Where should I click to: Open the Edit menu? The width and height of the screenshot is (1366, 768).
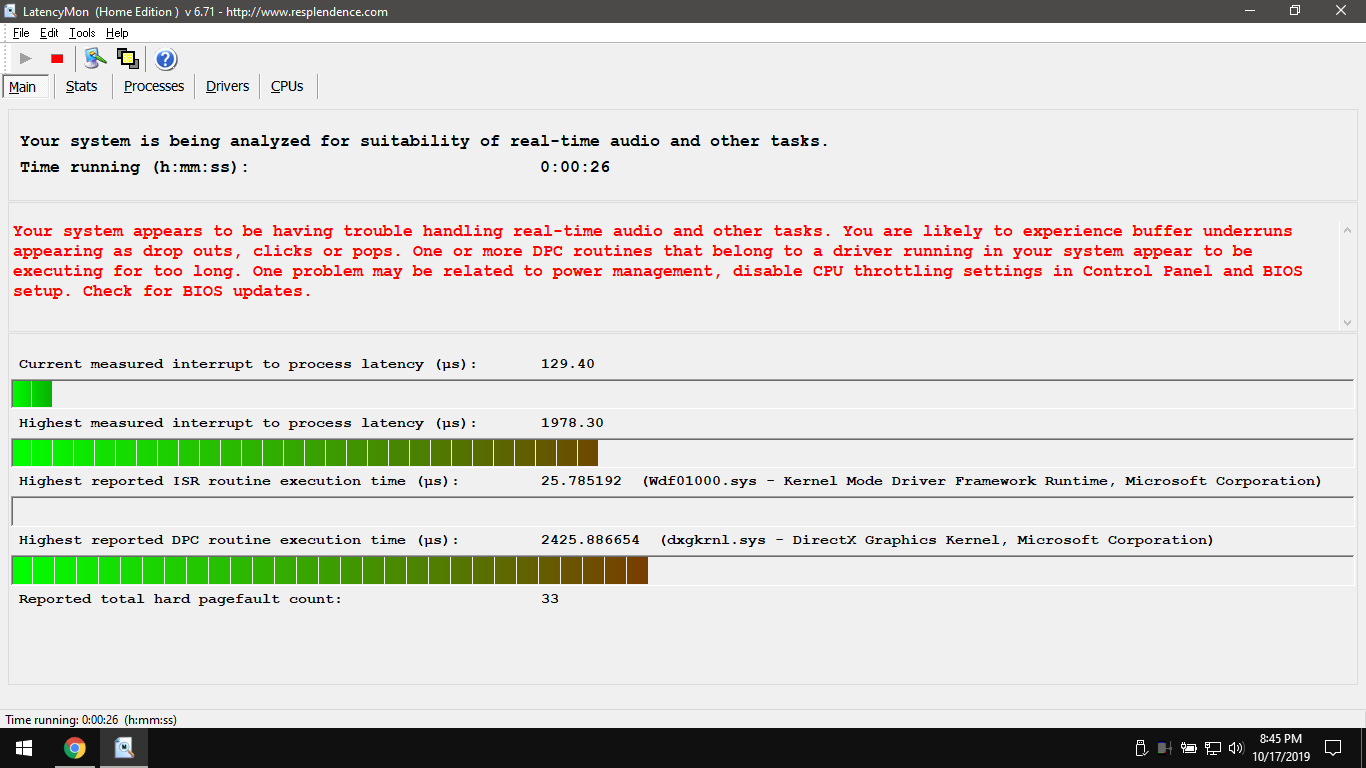click(49, 33)
